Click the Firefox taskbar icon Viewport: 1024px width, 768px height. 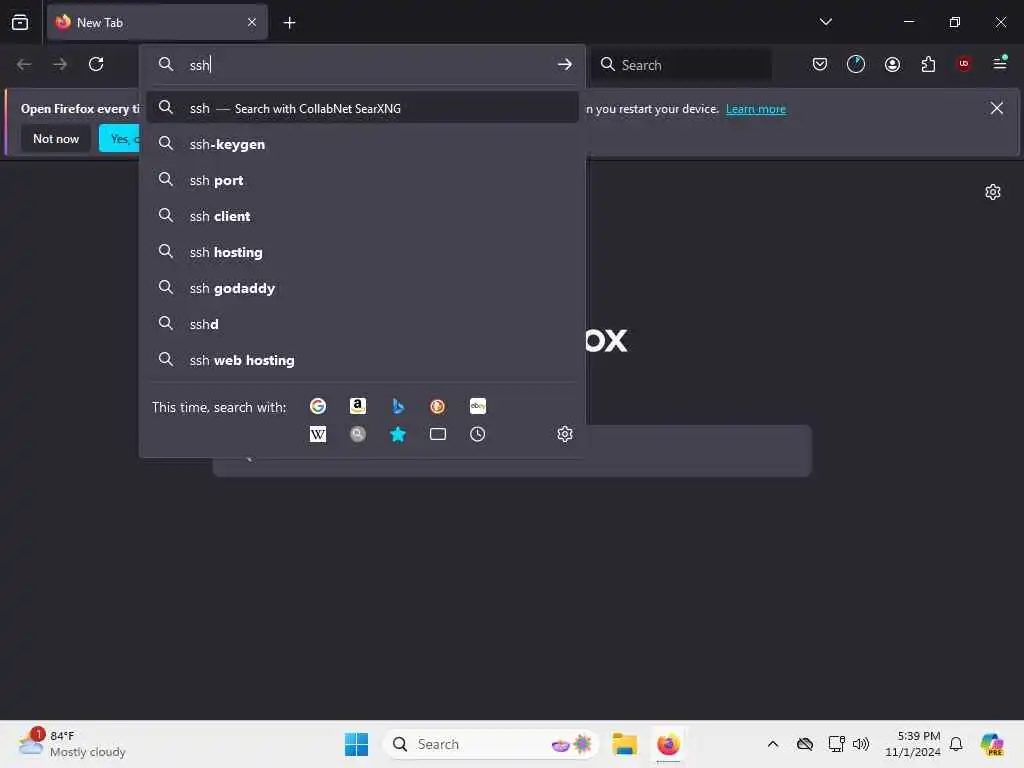(668, 744)
